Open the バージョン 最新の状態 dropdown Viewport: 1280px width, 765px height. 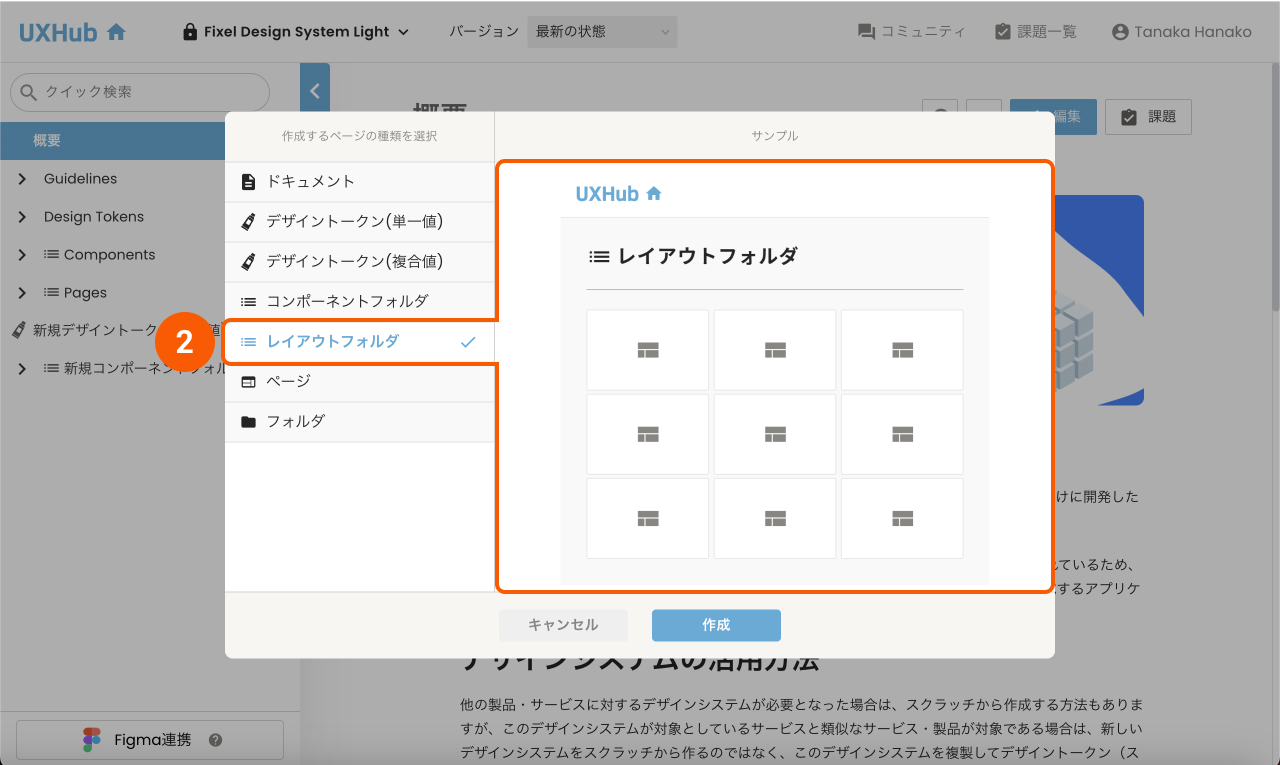601,31
